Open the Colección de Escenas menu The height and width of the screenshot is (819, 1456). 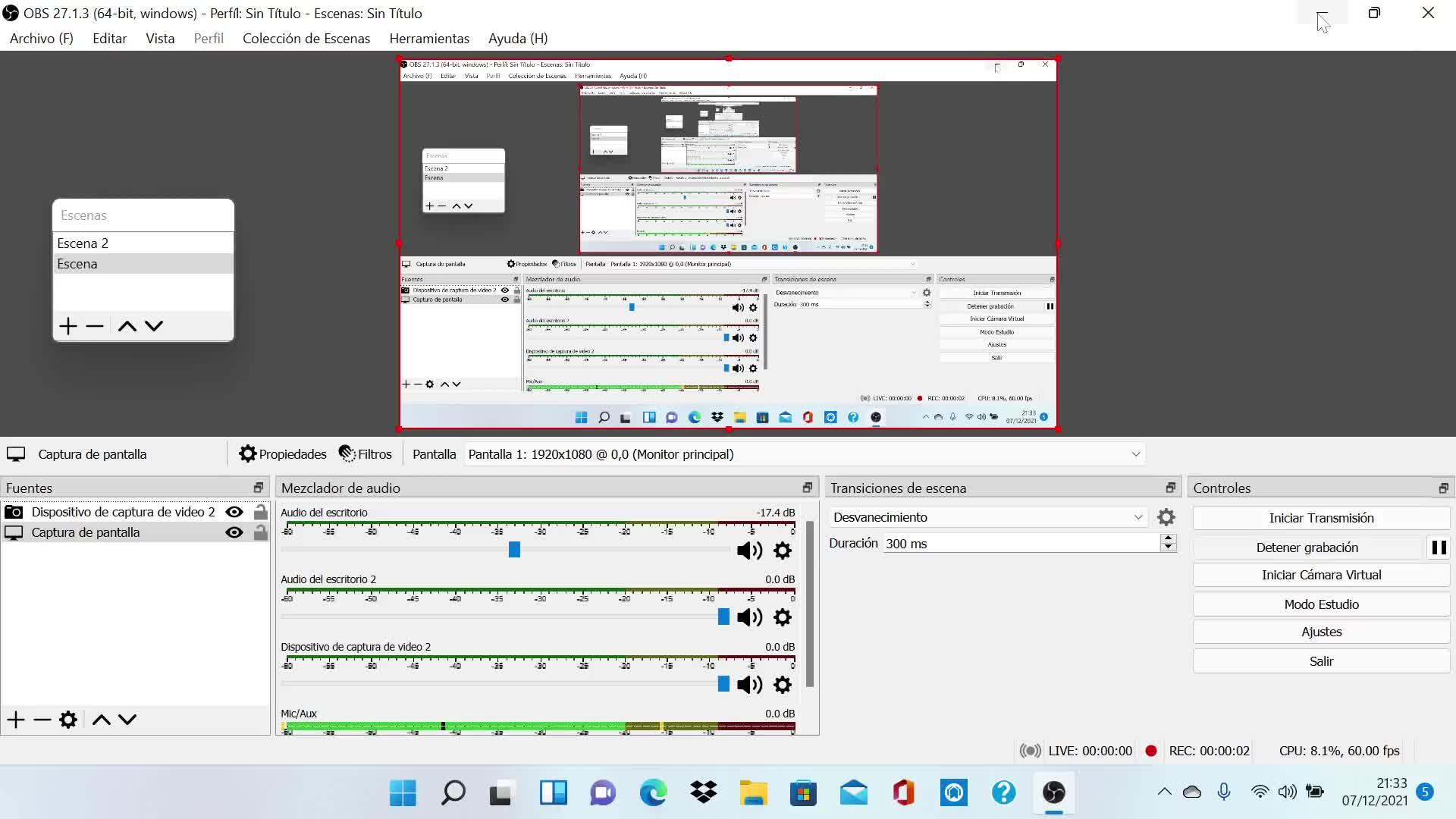[x=306, y=39]
